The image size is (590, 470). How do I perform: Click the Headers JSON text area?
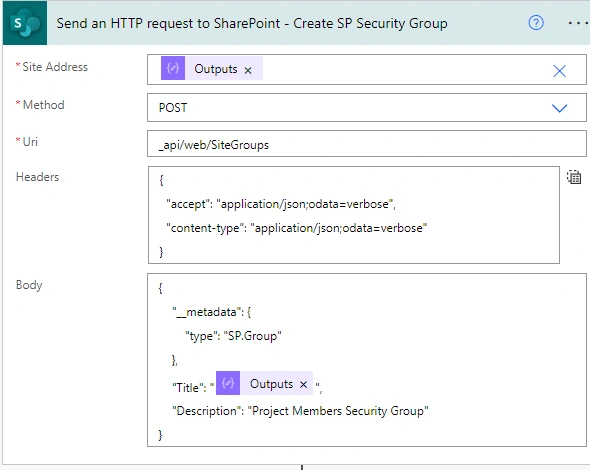click(354, 215)
